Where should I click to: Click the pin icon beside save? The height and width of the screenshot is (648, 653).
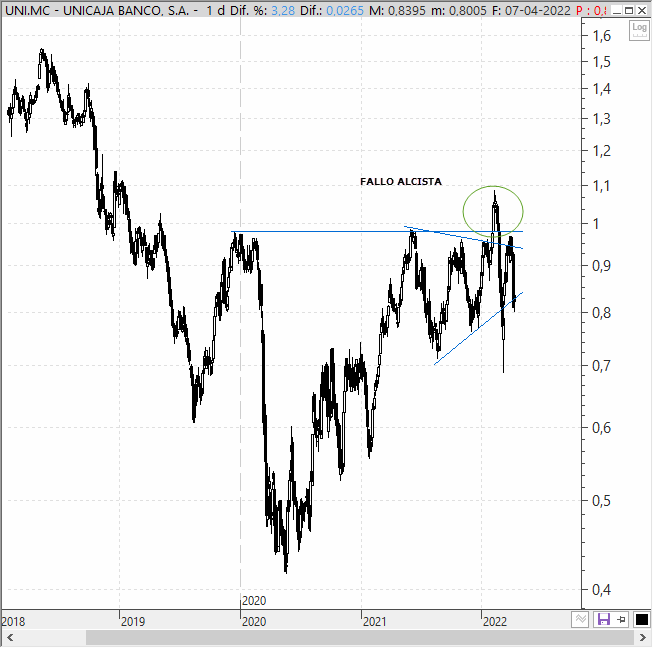pos(621,619)
